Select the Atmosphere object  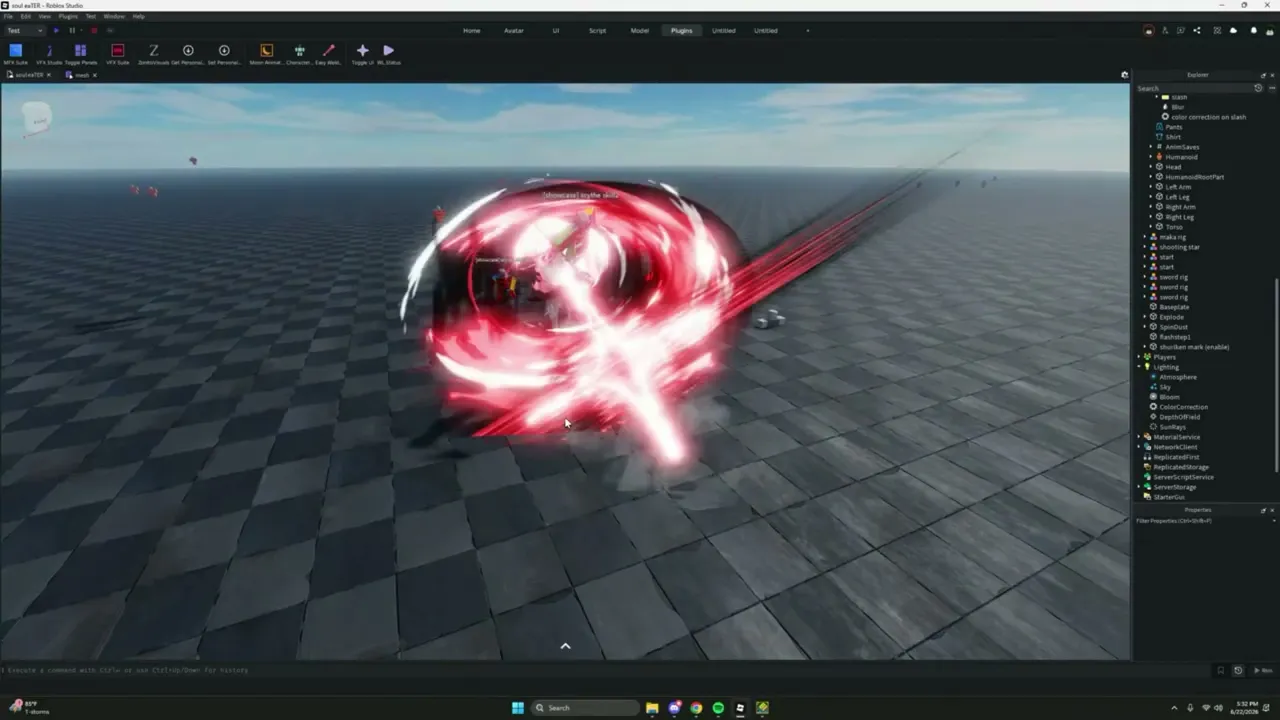(1177, 377)
